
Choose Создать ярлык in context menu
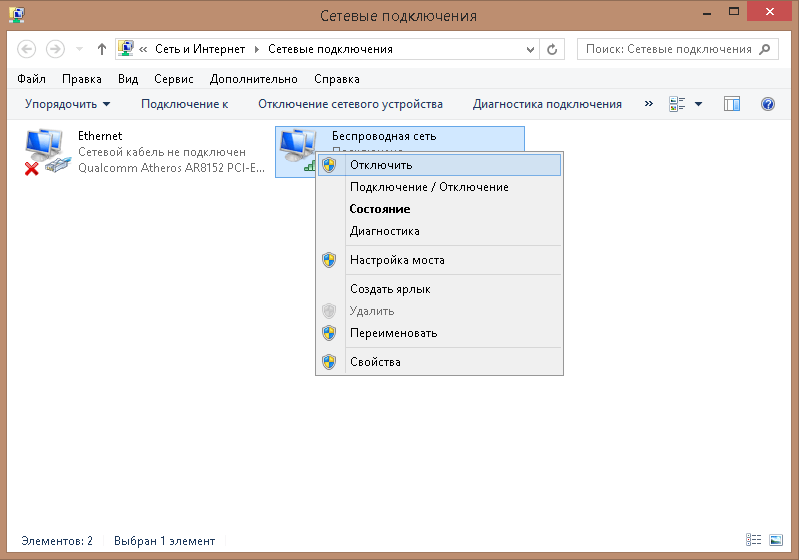point(439,289)
